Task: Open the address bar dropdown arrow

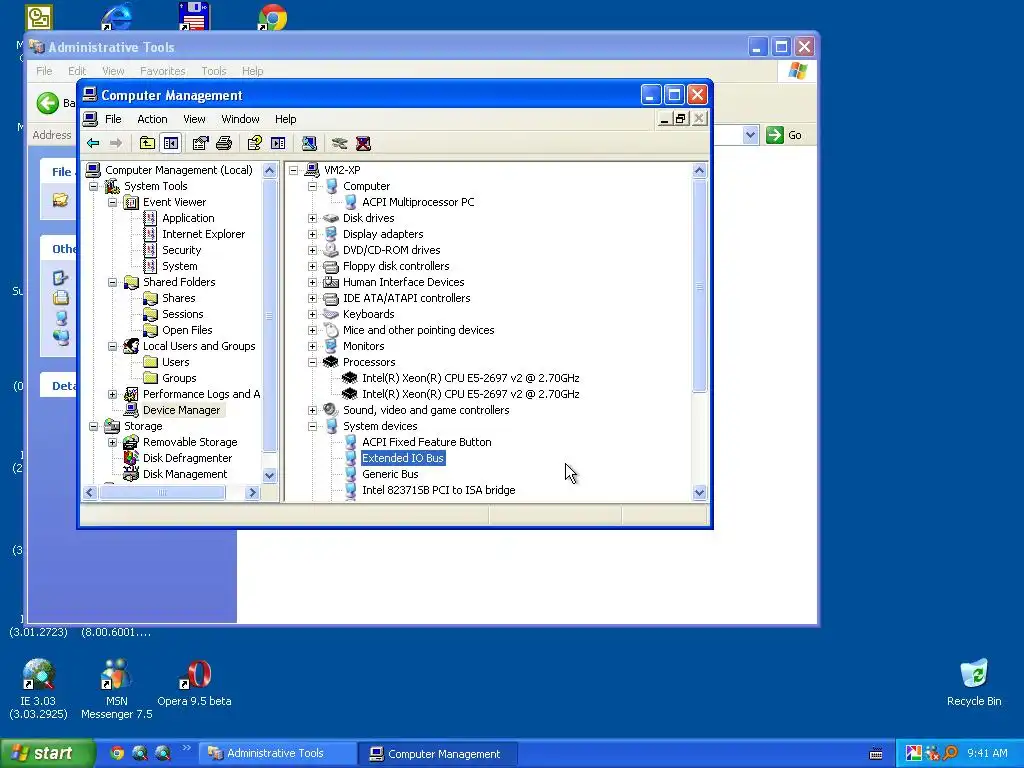Action: tap(750, 135)
